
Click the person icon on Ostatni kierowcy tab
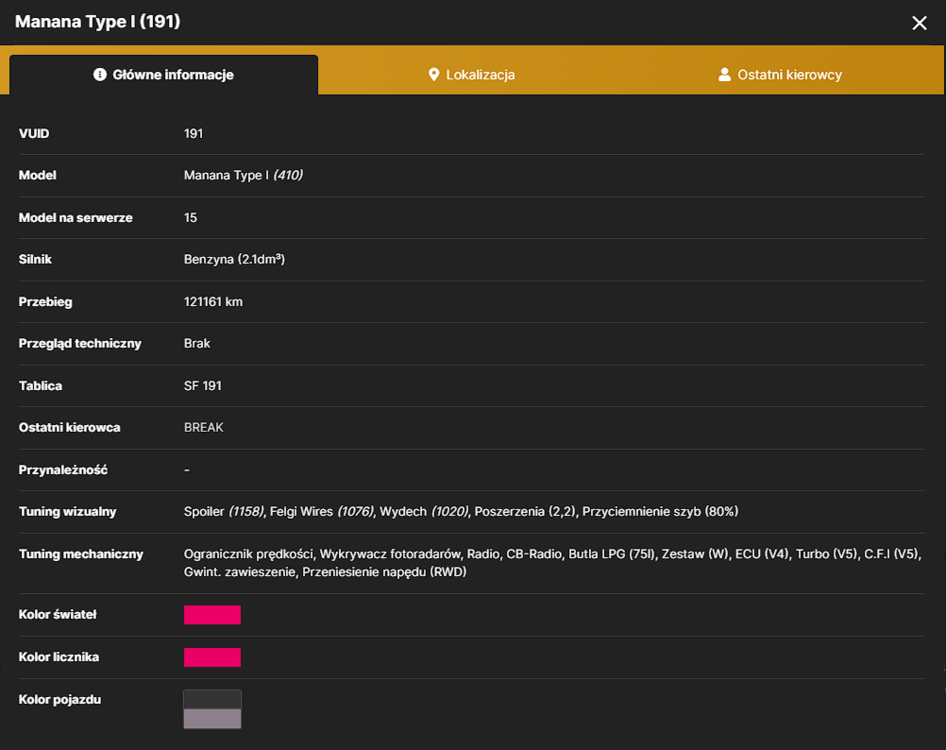[724, 75]
